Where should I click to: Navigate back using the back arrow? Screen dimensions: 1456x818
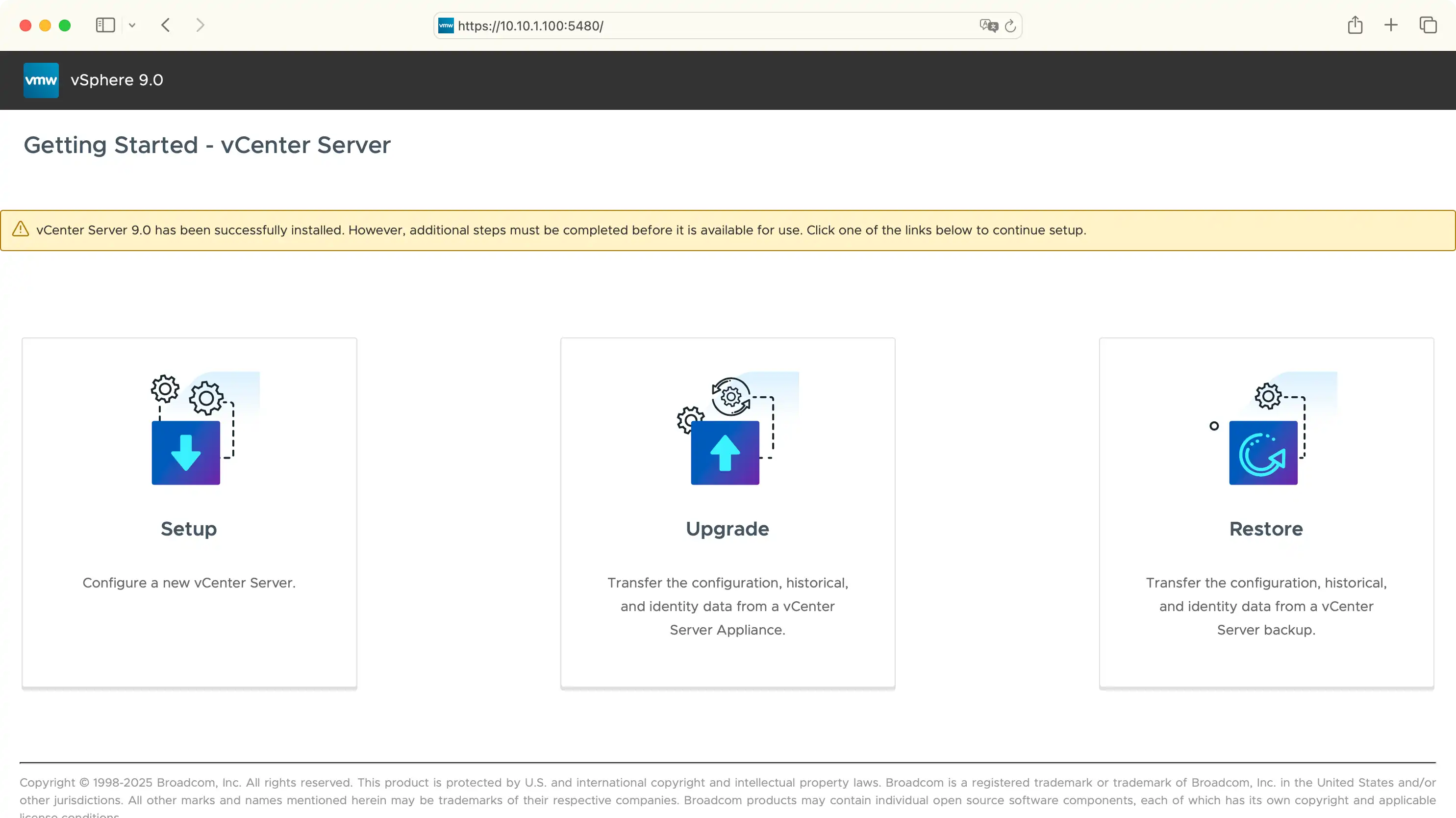(166, 25)
